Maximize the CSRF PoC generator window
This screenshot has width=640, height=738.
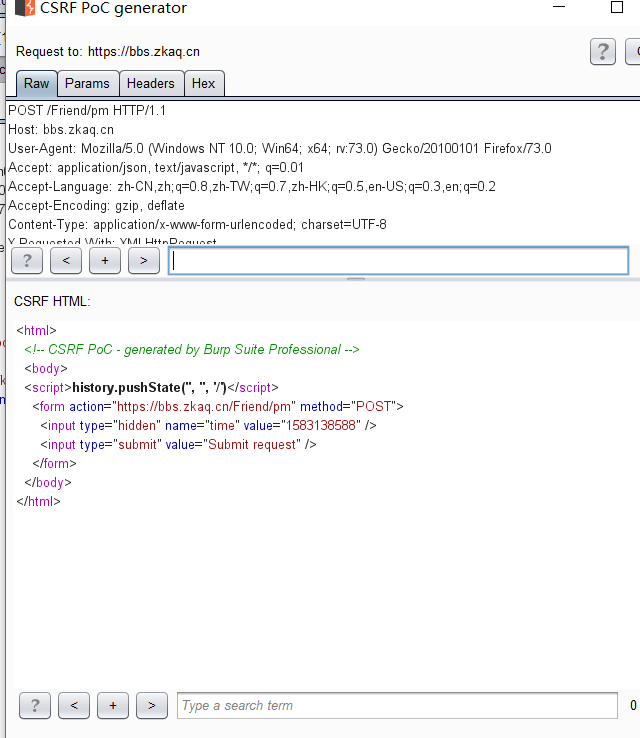pyautogui.click(x=617, y=7)
